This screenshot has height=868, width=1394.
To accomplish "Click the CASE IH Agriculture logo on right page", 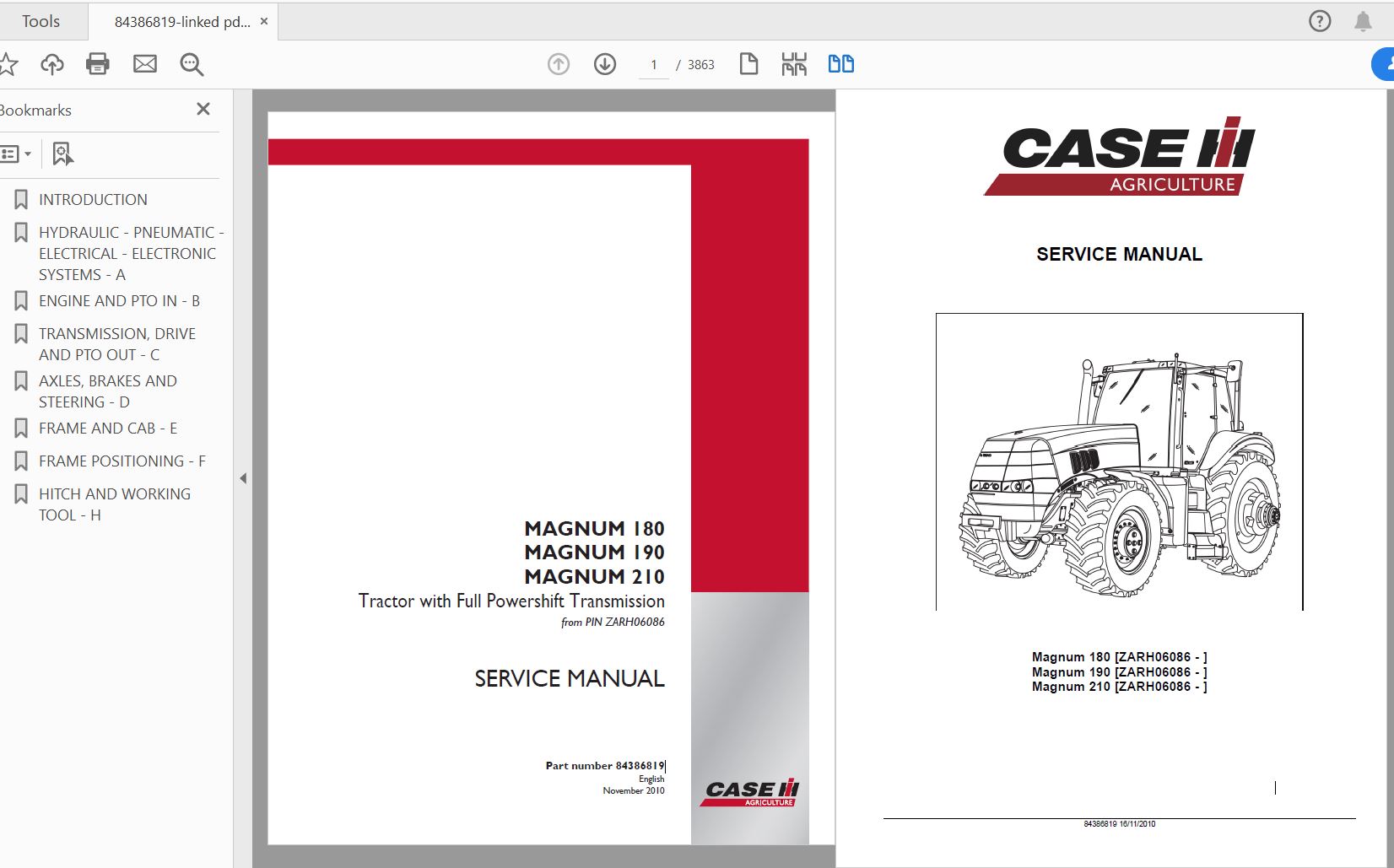I will pos(1120,157).
